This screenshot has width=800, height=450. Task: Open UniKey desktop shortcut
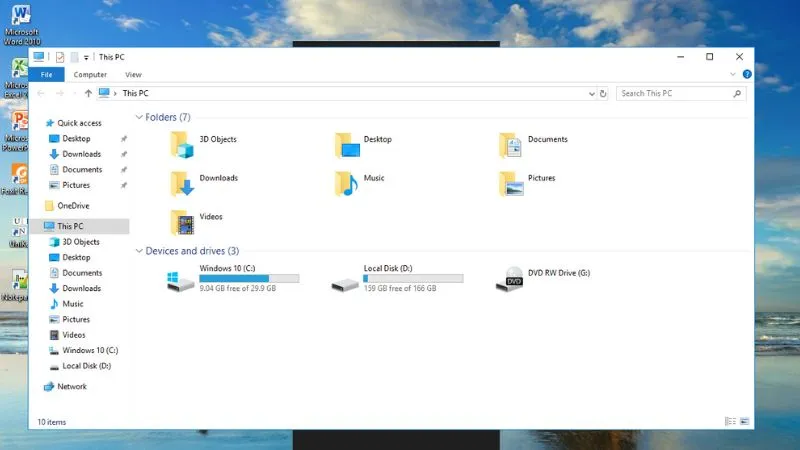[18, 233]
